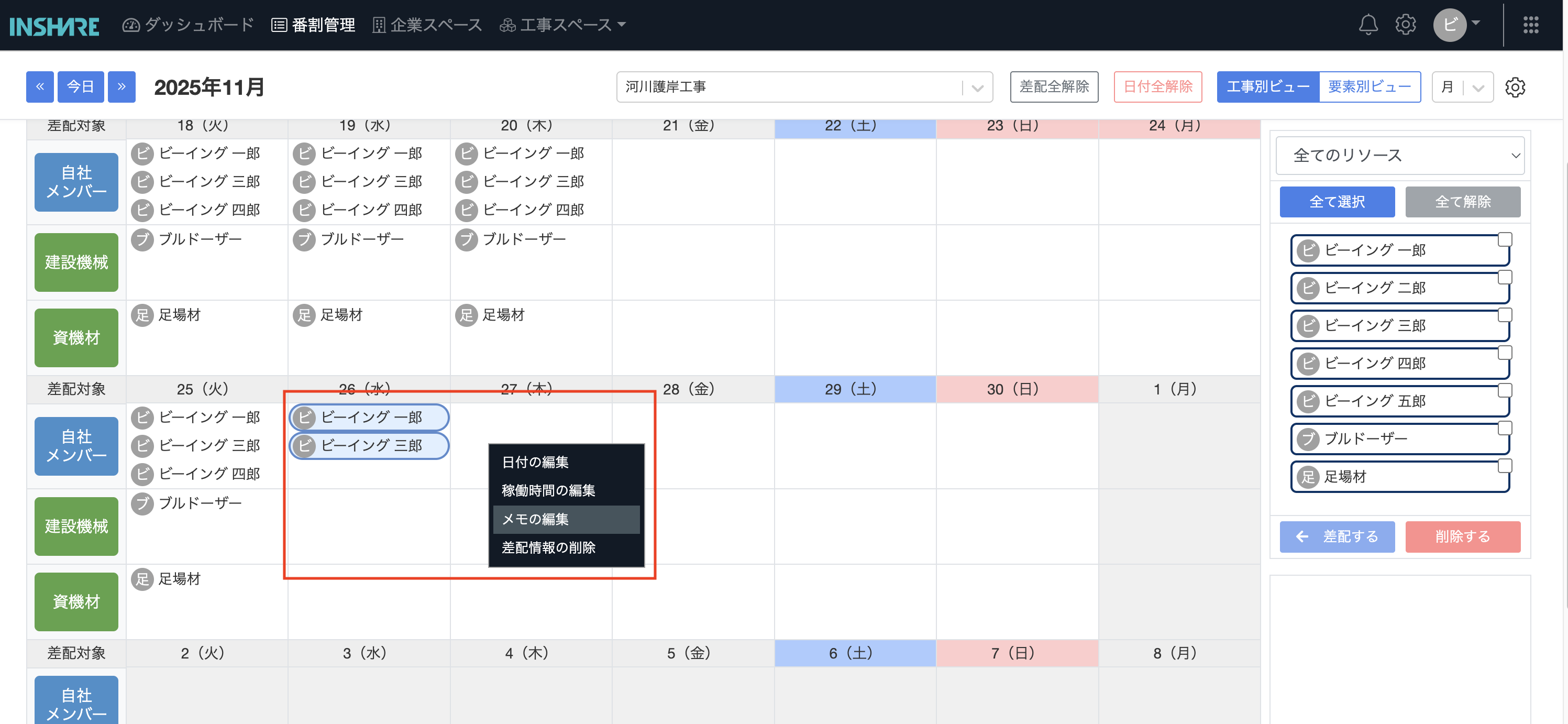1568x724 pixels.
Task: Check ビーイング 二郎 resource checkbox
Action: [x=1505, y=277]
